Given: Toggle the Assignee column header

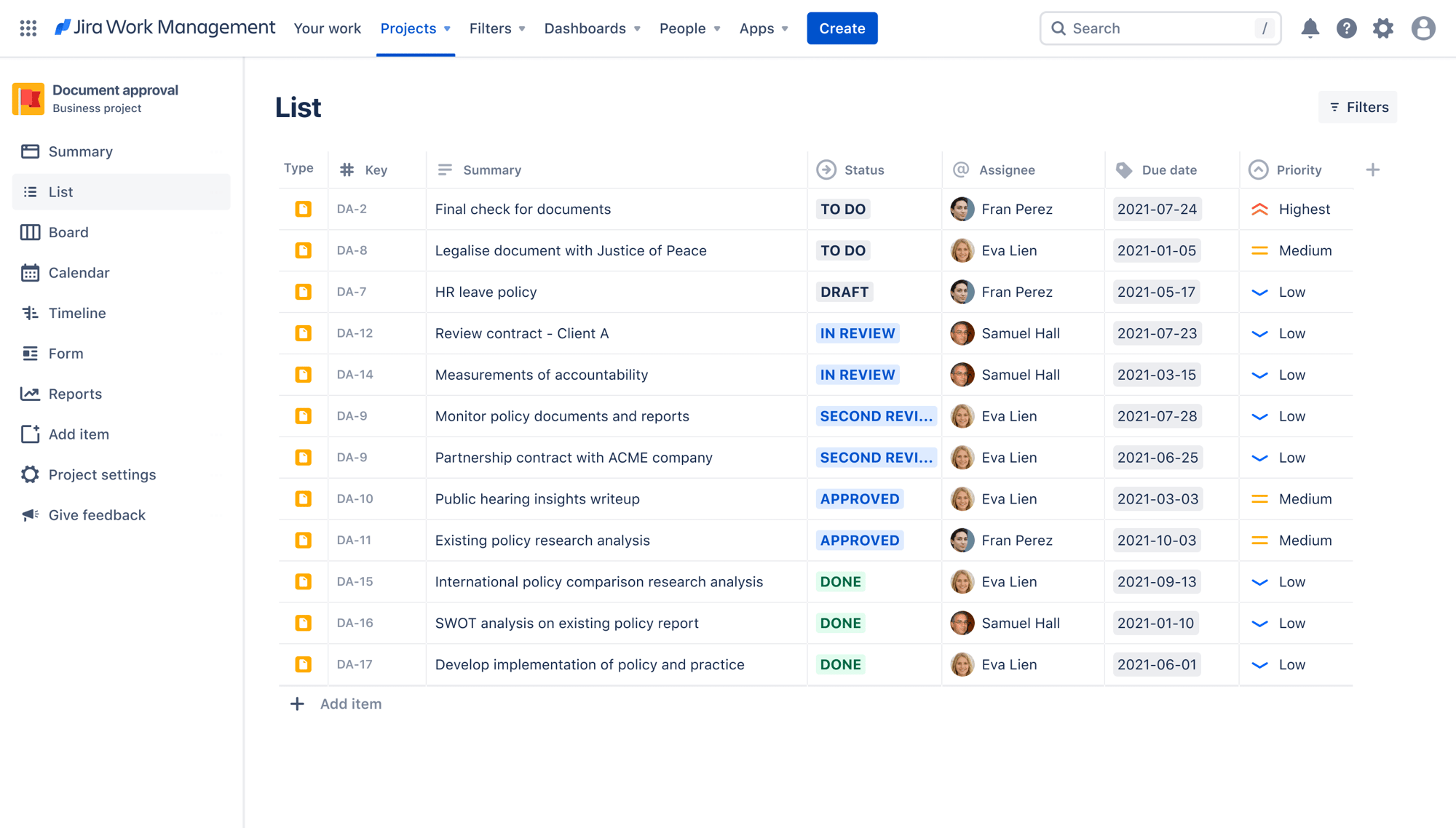Looking at the screenshot, I should (1006, 168).
